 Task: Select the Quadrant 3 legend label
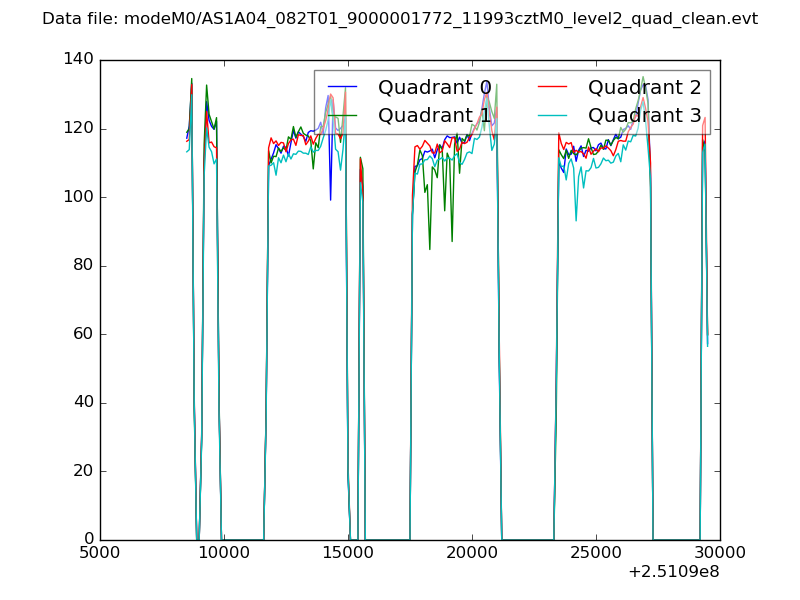(x=644, y=116)
